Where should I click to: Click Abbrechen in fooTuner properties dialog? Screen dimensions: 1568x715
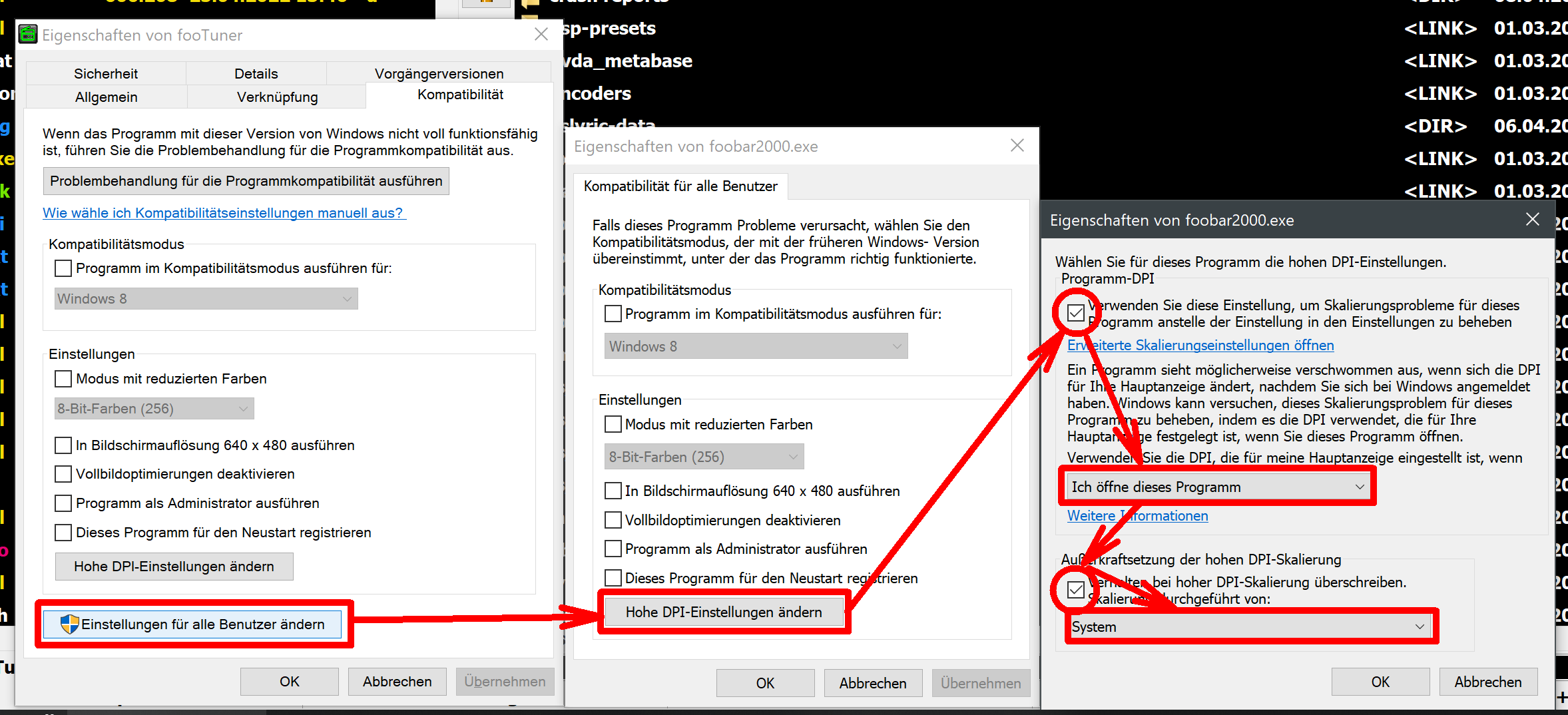(x=397, y=682)
